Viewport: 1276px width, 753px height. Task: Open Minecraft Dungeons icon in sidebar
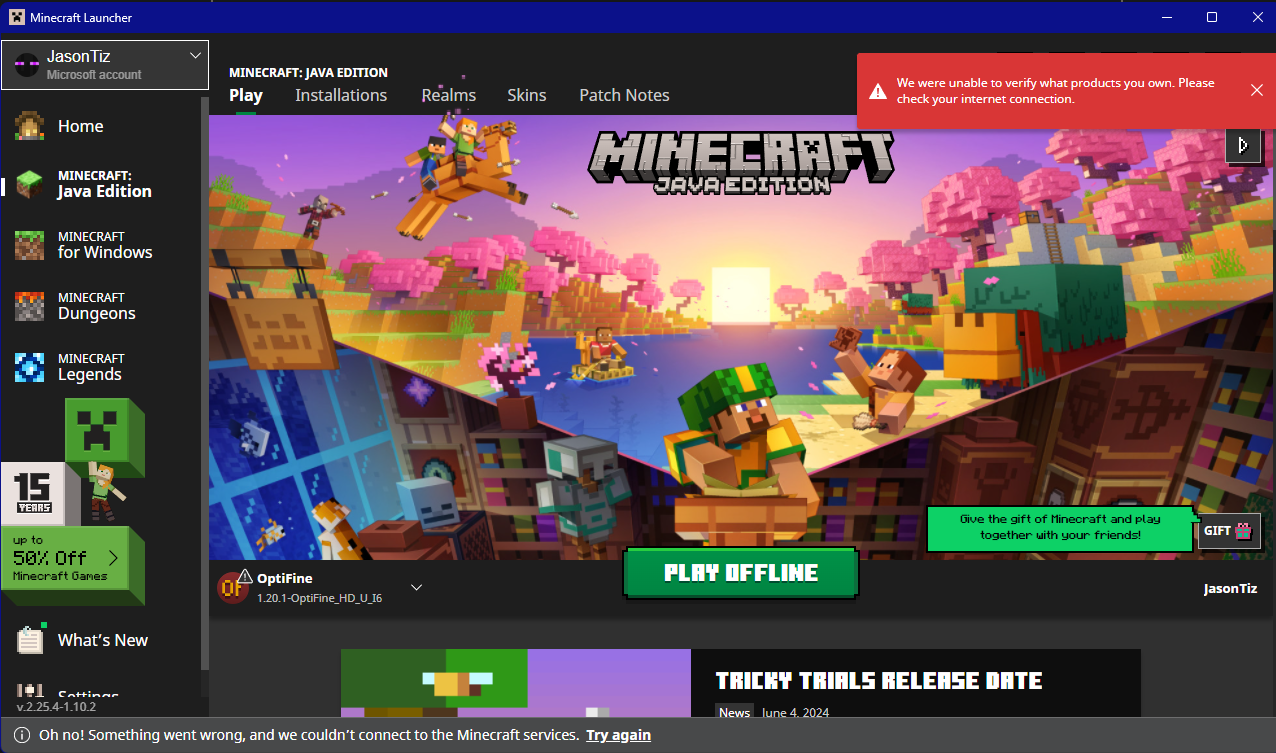[29, 306]
